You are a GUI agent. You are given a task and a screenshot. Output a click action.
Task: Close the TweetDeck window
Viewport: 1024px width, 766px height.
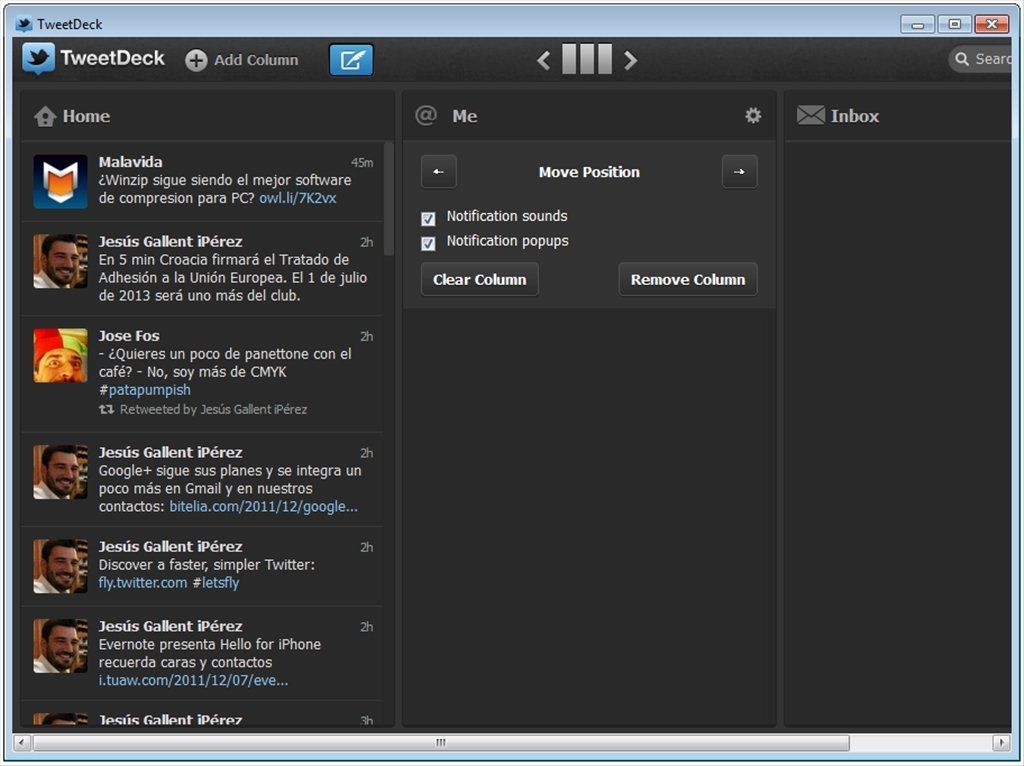click(x=991, y=24)
